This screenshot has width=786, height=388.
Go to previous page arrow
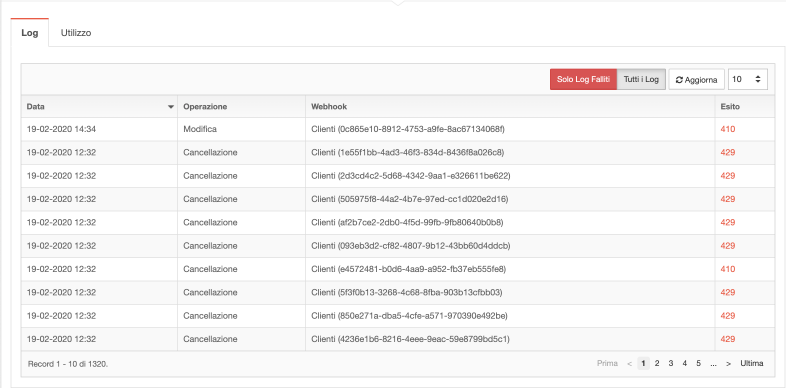click(x=629, y=363)
